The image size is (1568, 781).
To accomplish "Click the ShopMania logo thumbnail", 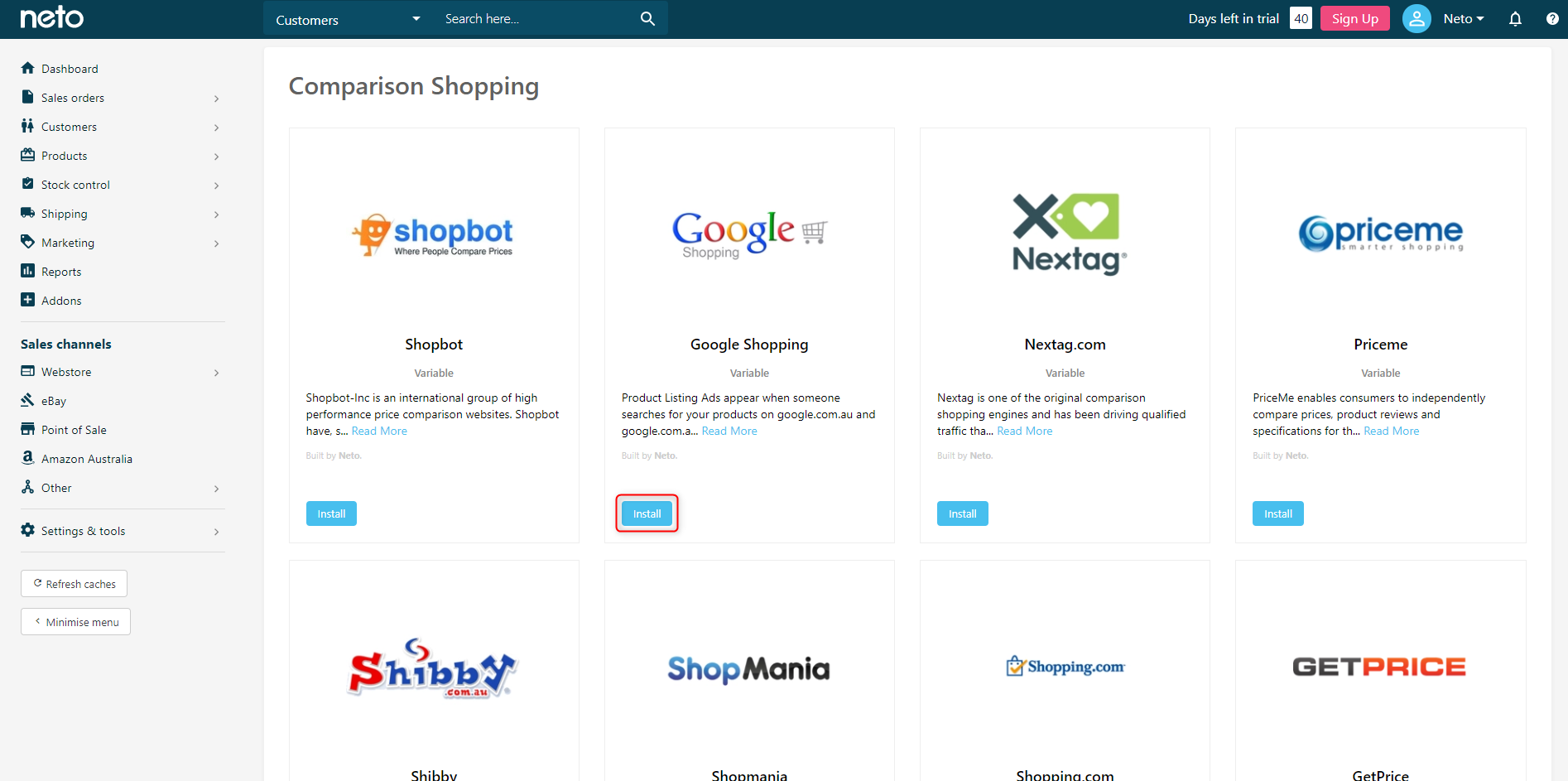I will pos(748,668).
